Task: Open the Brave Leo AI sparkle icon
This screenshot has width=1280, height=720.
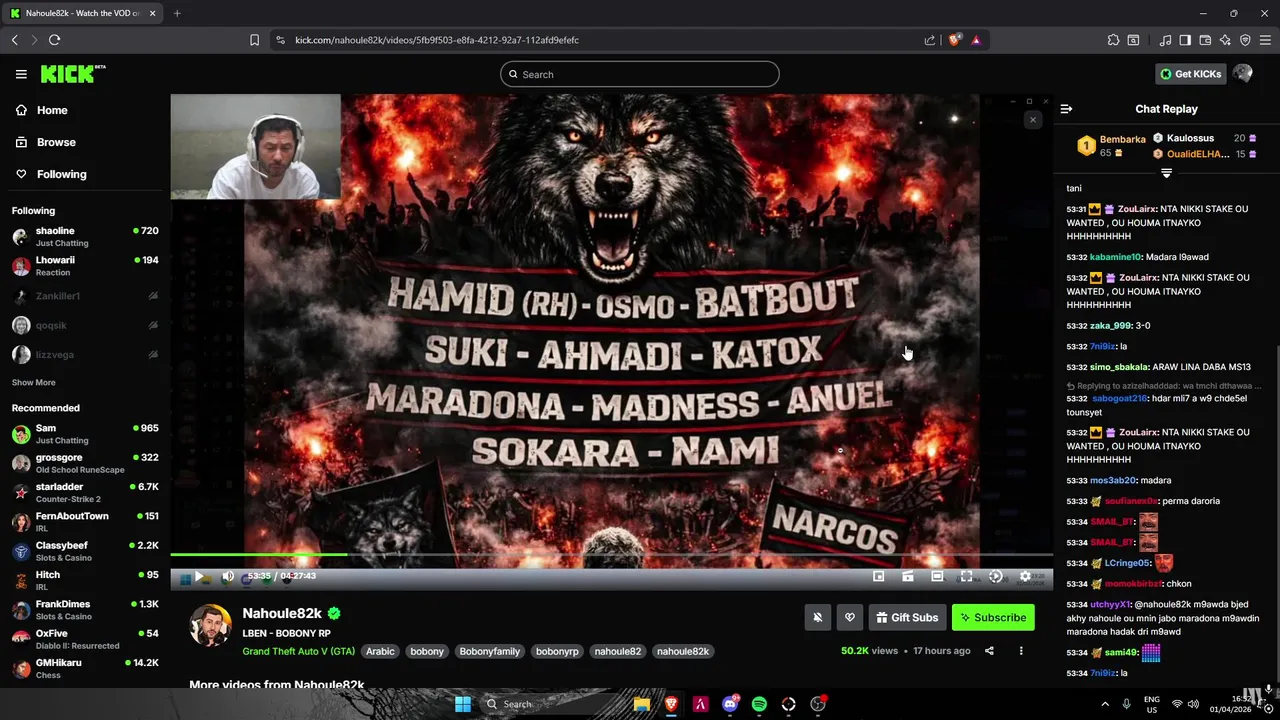Action: click(1225, 40)
